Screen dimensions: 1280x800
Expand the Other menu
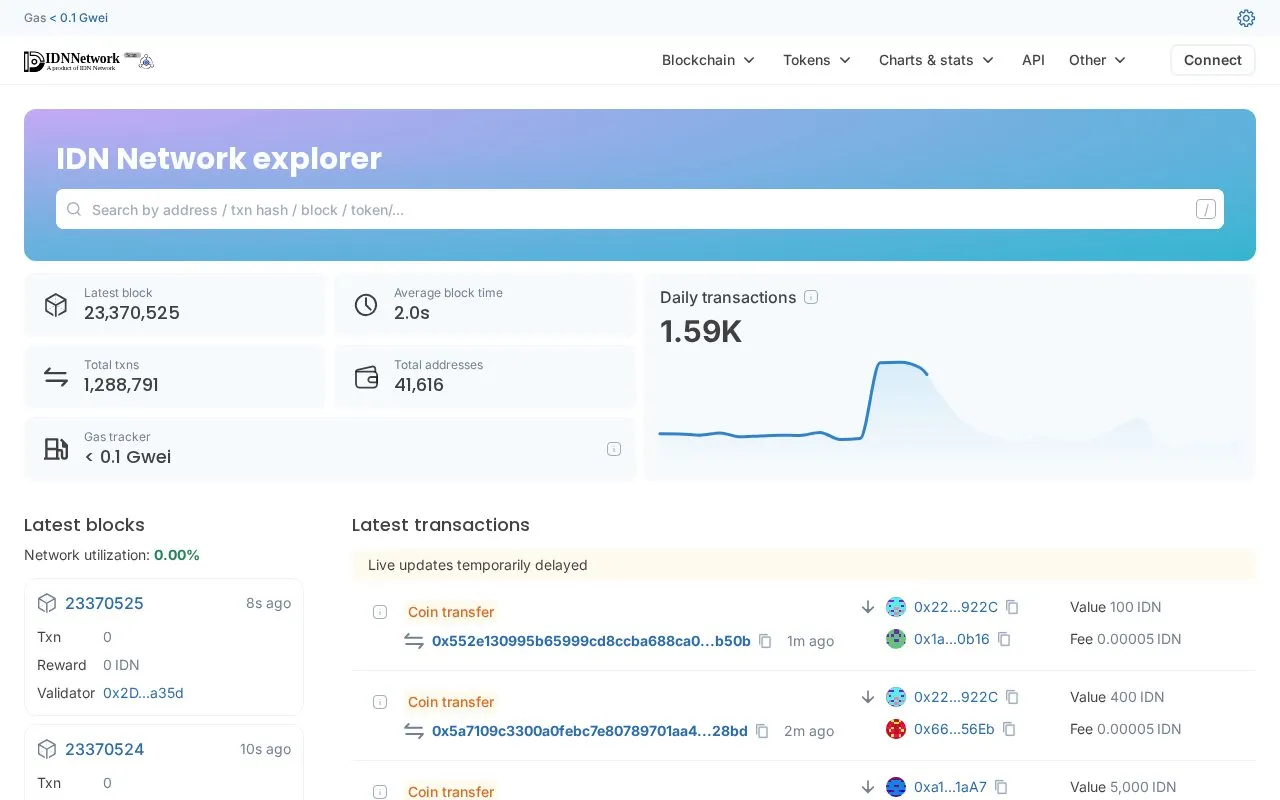pyautogui.click(x=1098, y=60)
